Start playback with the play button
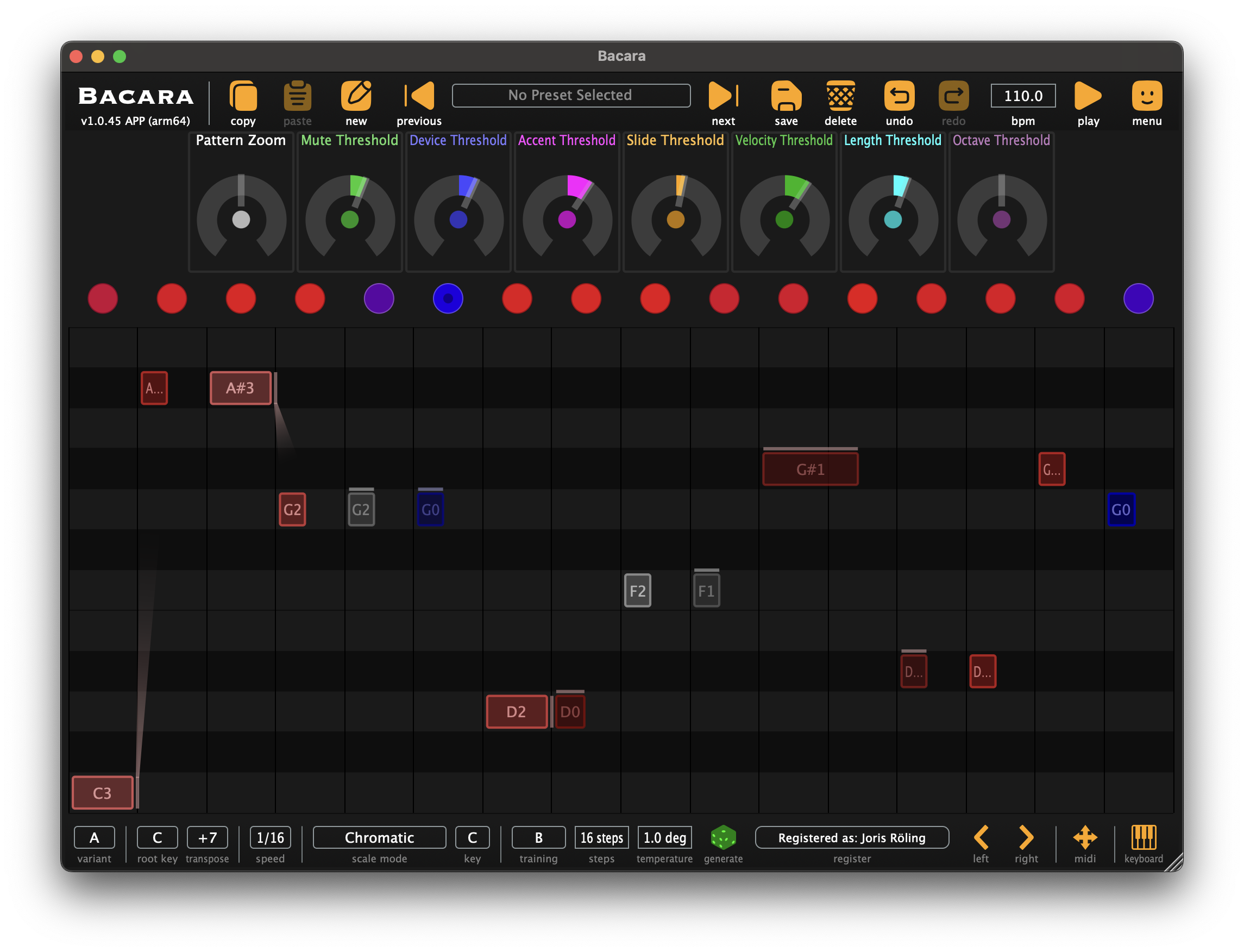 pyautogui.click(x=1088, y=96)
